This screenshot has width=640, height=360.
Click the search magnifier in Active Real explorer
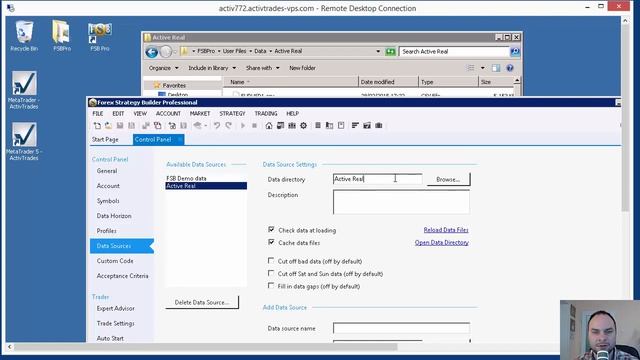[515, 51]
